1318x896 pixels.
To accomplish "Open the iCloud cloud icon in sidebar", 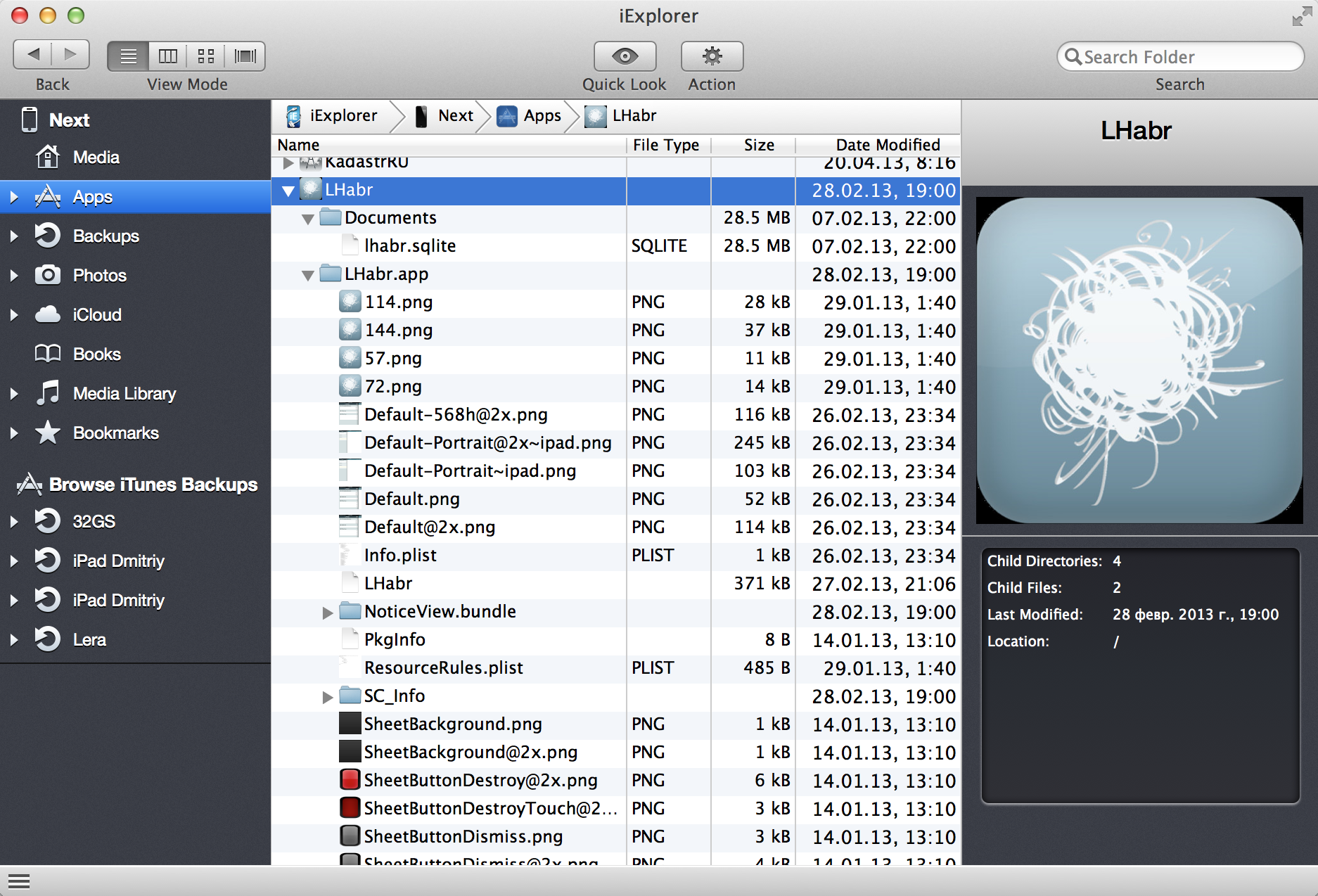I will (x=48, y=314).
